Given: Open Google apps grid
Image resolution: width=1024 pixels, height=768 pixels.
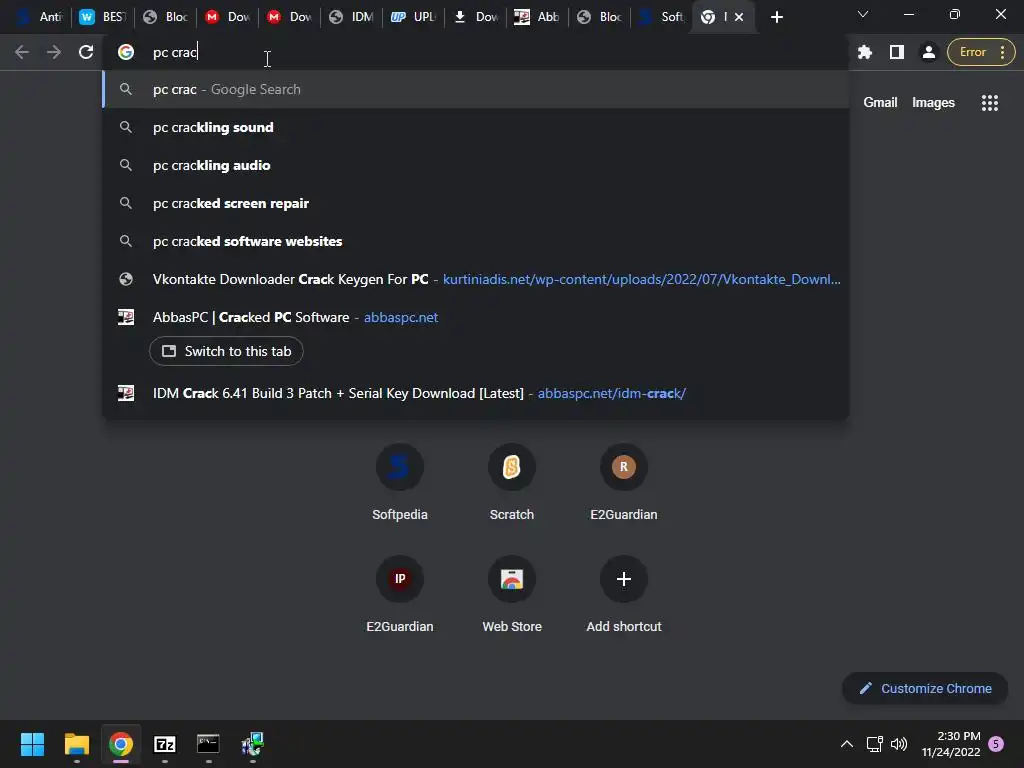Looking at the screenshot, I should (x=989, y=103).
